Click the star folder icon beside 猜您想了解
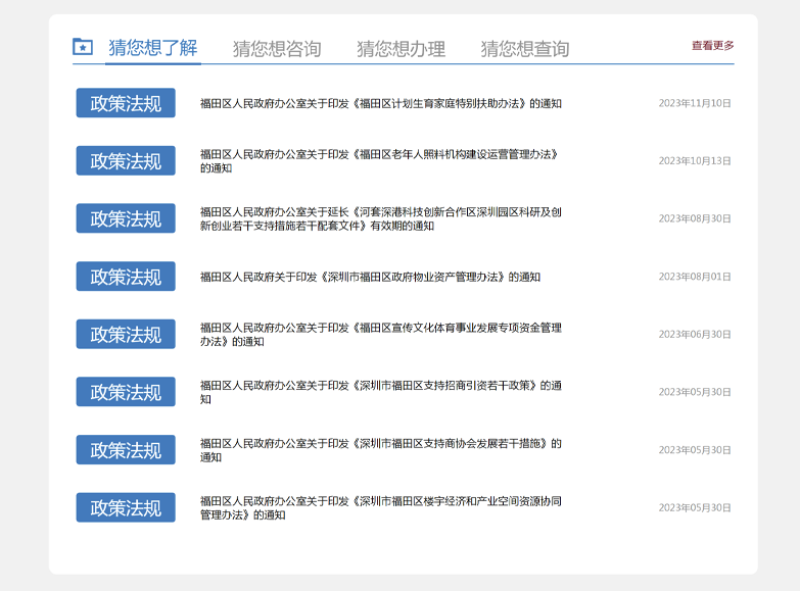The height and width of the screenshot is (591, 800). pyautogui.click(x=83, y=47)
